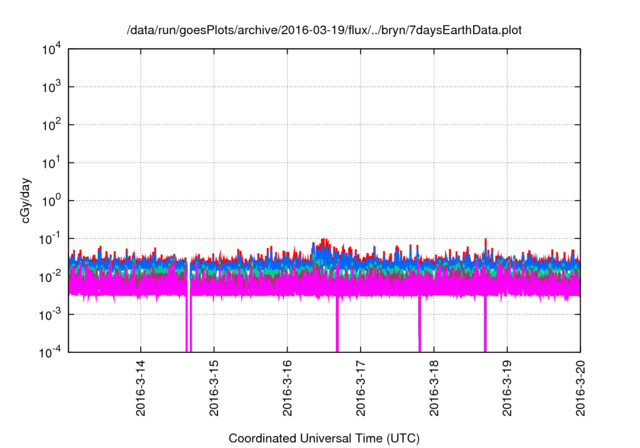Click the magenta dropout before 2016-3-18

[419, 324]
